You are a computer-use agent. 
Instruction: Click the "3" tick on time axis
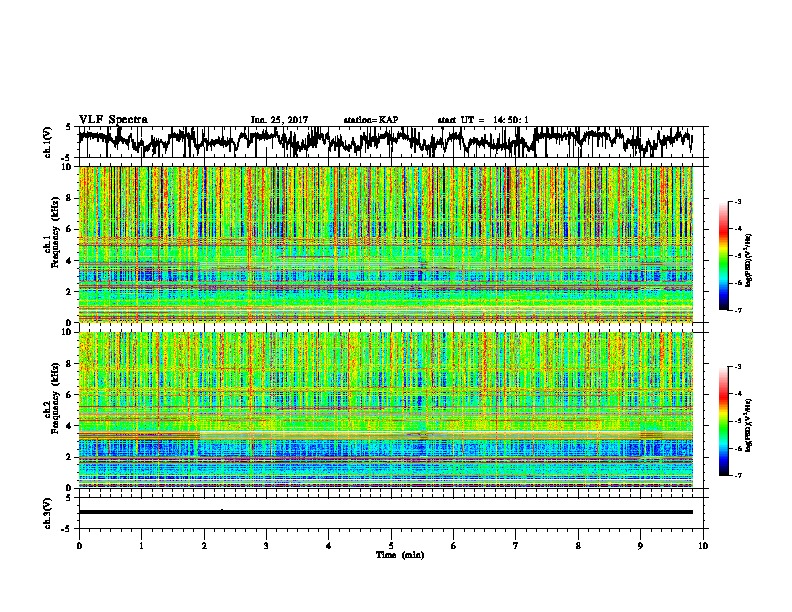click(x=266, y=546)
